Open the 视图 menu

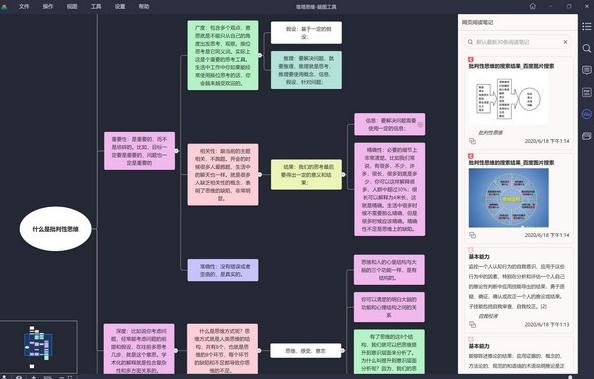click(72, 6)
